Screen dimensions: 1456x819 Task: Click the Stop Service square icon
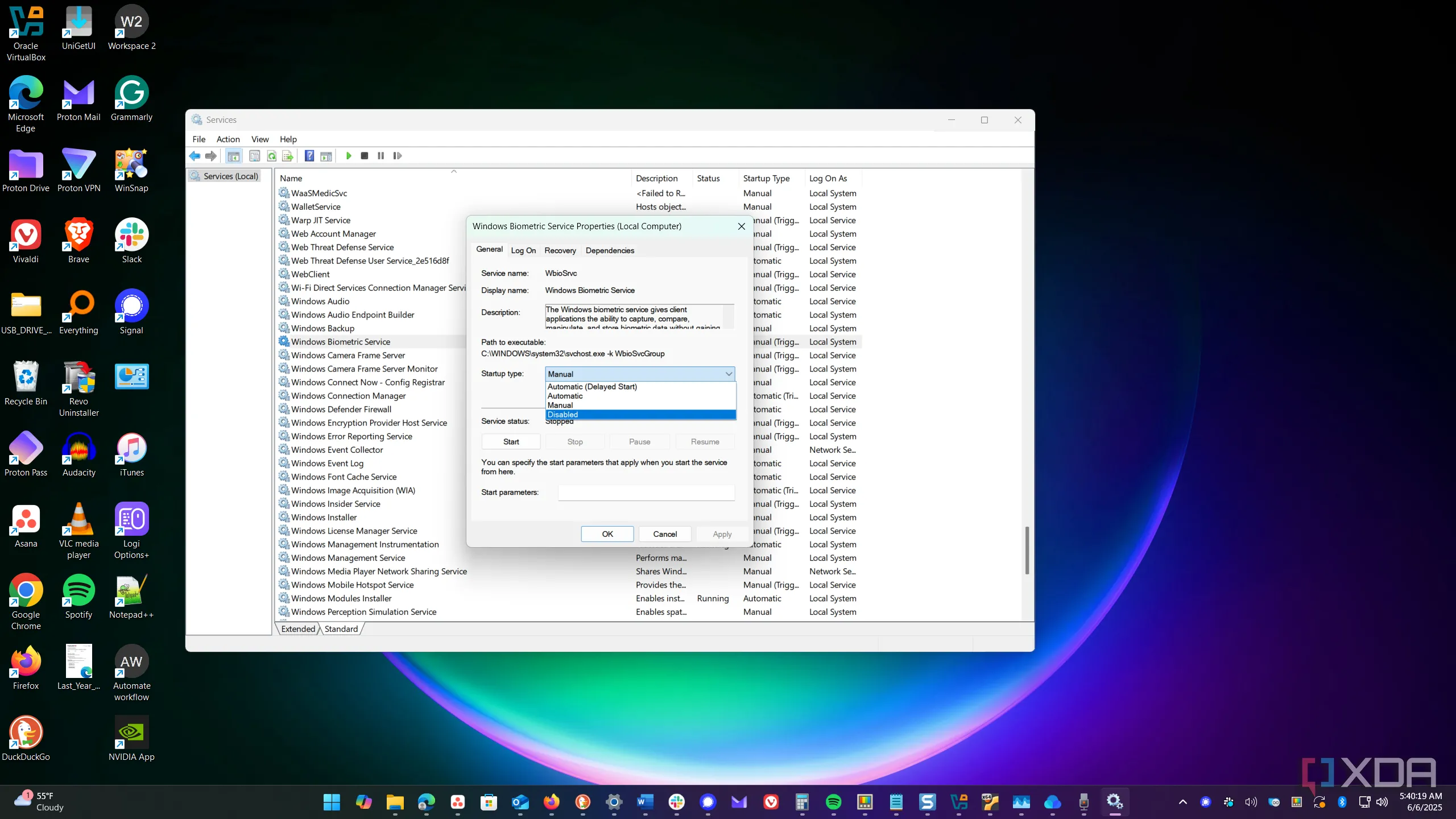point(365,156)
